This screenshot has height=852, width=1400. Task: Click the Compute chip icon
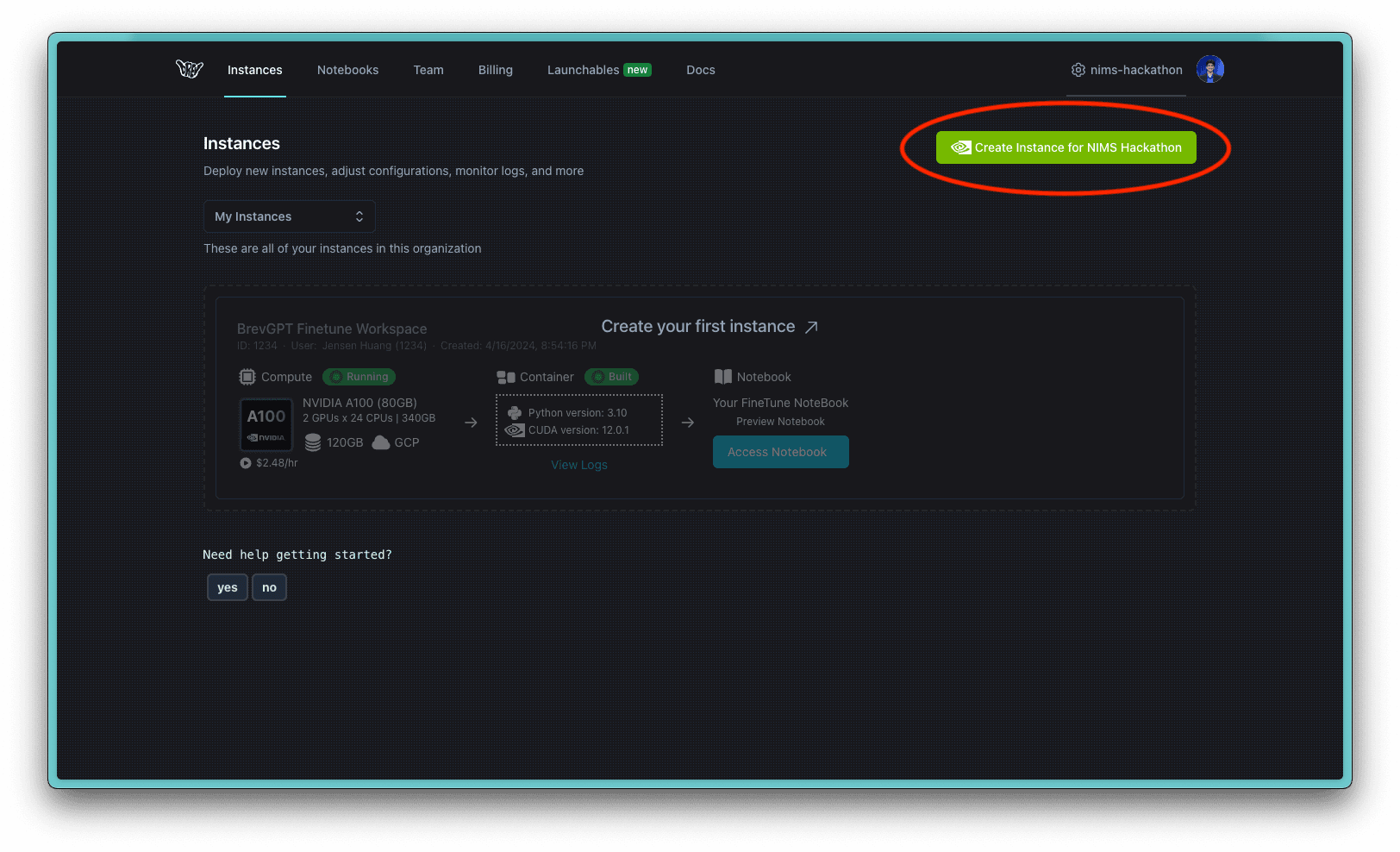pyautogui.click(x=247, y=377)
